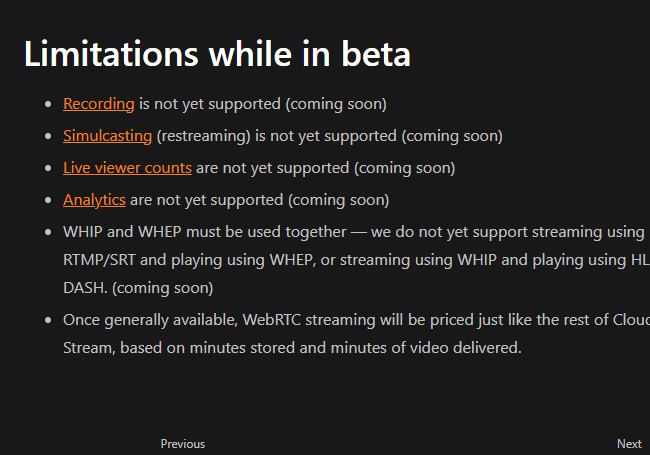Click the "DASH. (coming soon)" line
This screenshot has width=650, height=455.
pos(138,288)
